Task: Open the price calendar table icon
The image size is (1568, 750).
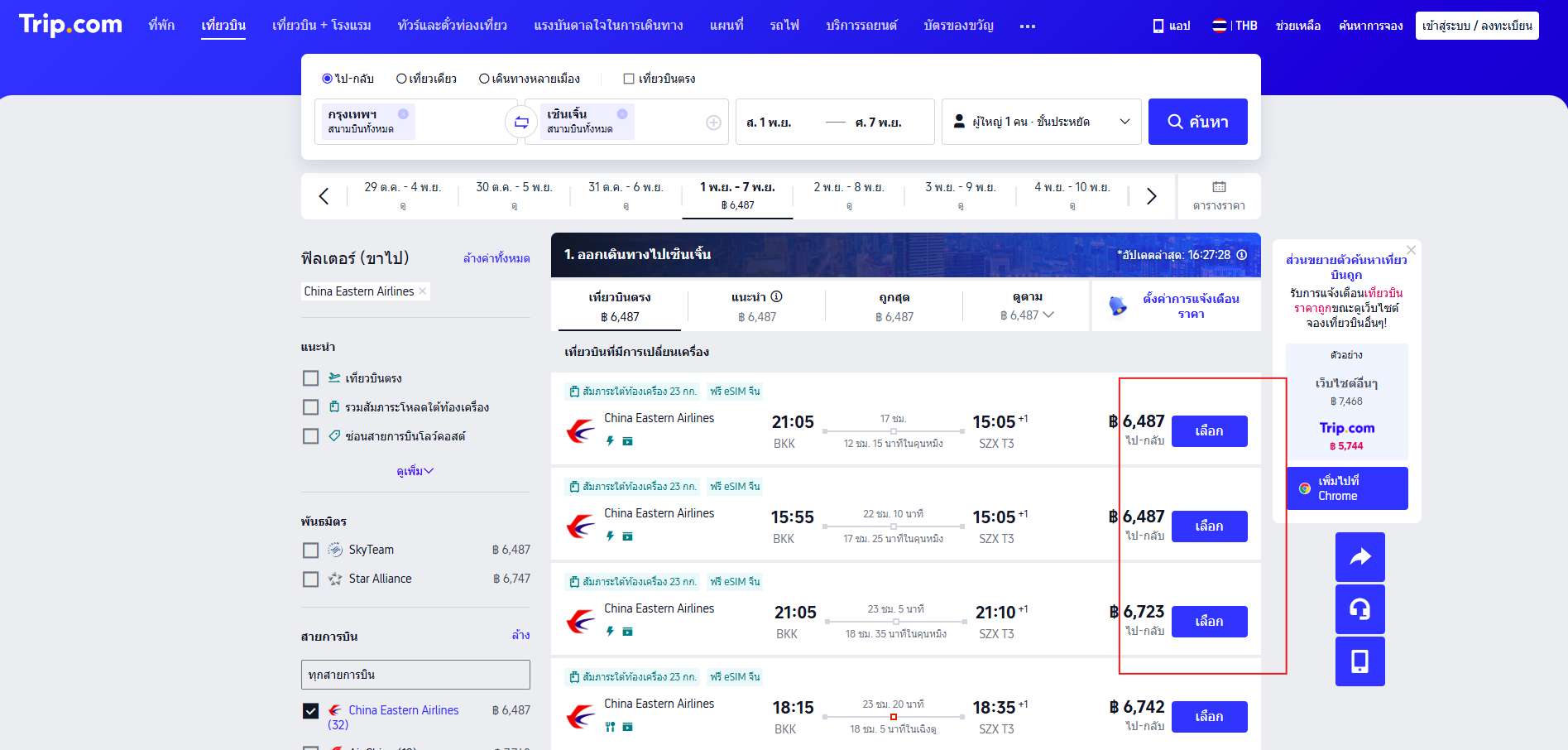Action: click(1219, 196)
